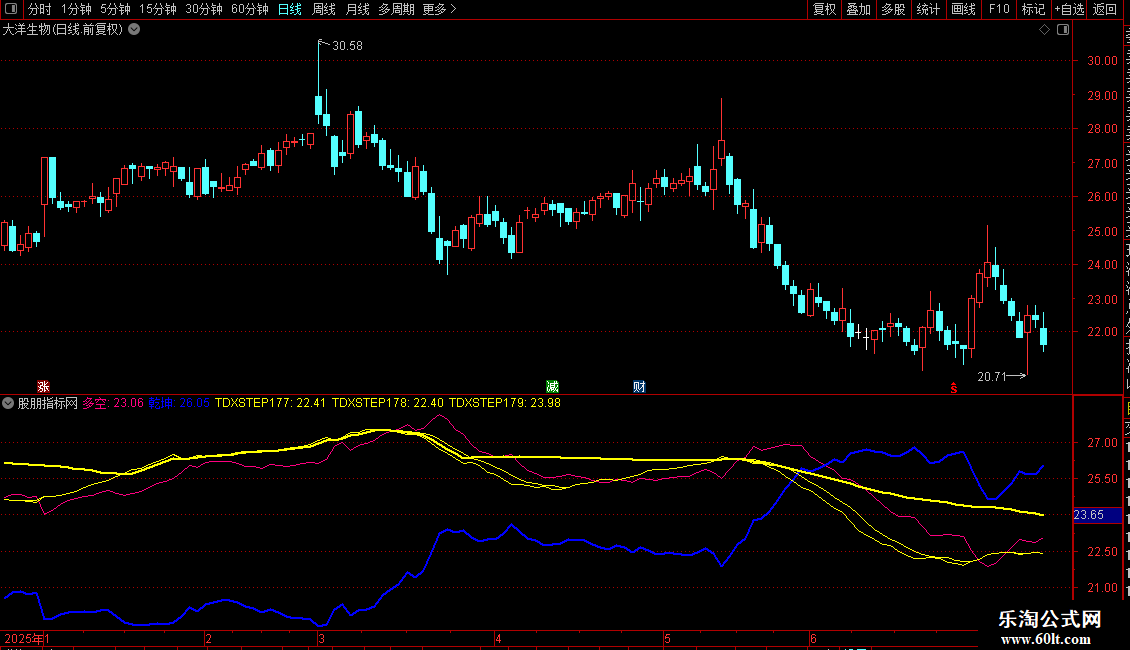Select the 15分钟 period tab
The image size is (1130, 650).
point(158,9)
